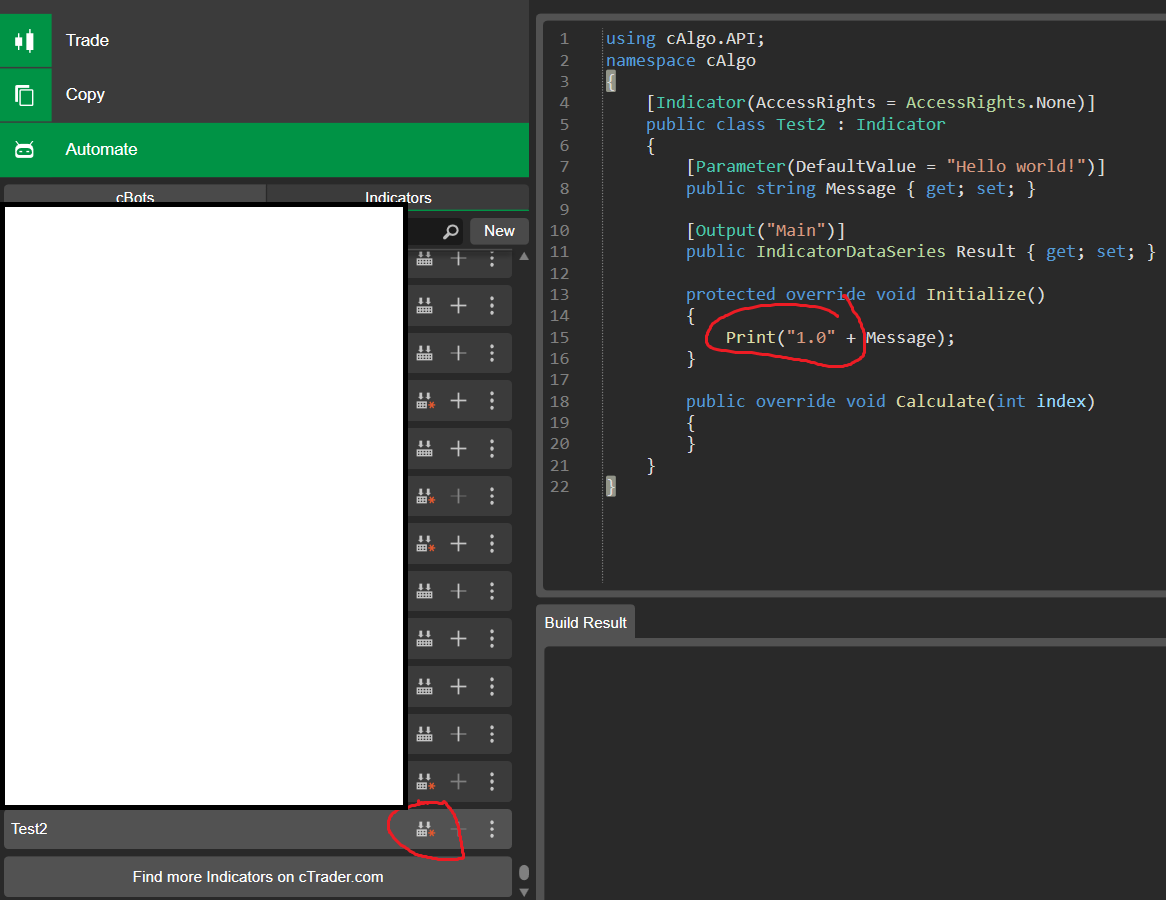Click the "Hello world!" string in code
The height and width of the screenshot is (900, 1166).
pos(1016,167)
